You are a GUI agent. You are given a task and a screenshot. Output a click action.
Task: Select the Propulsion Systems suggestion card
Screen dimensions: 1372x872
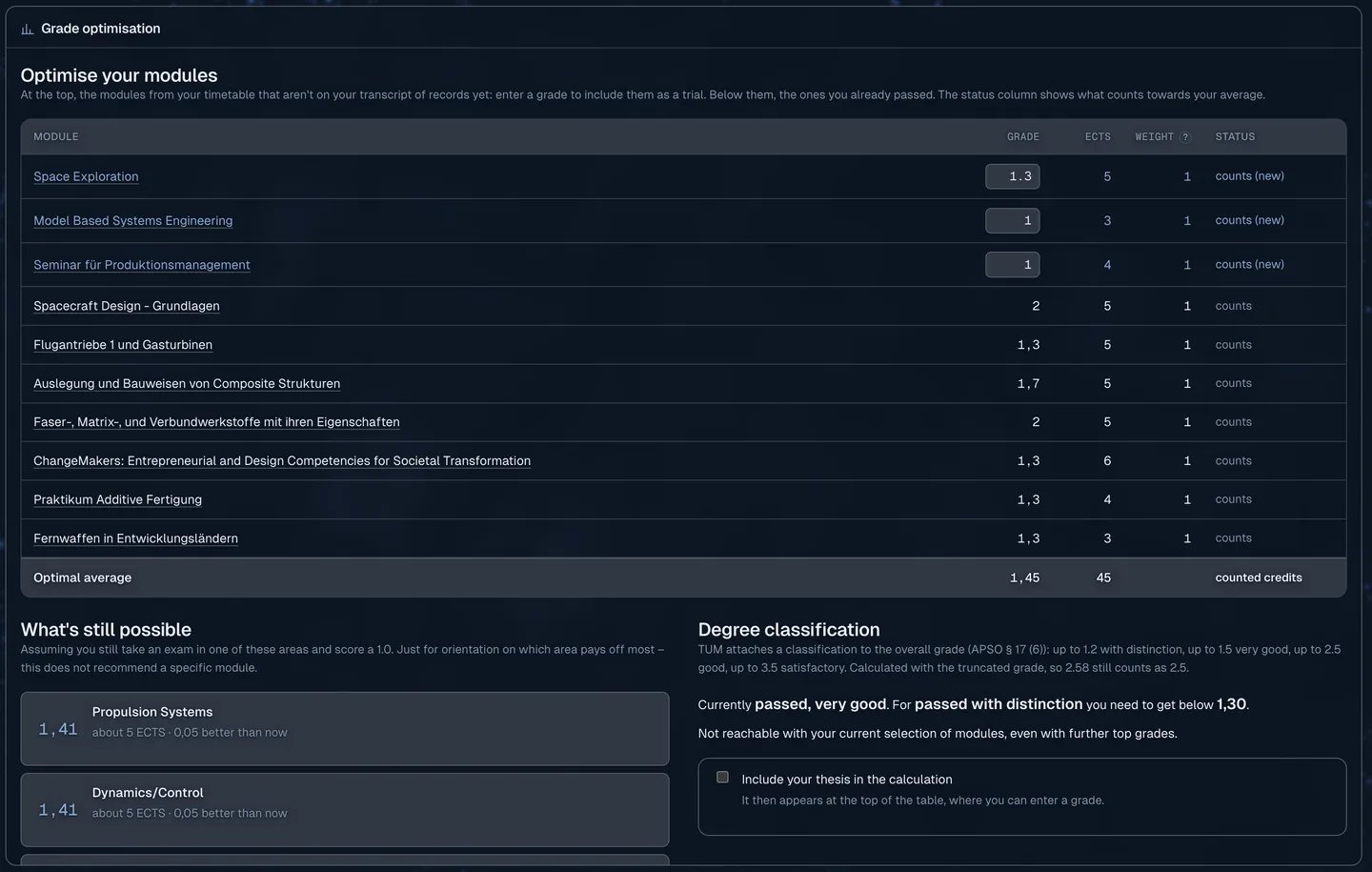(345, 728)
